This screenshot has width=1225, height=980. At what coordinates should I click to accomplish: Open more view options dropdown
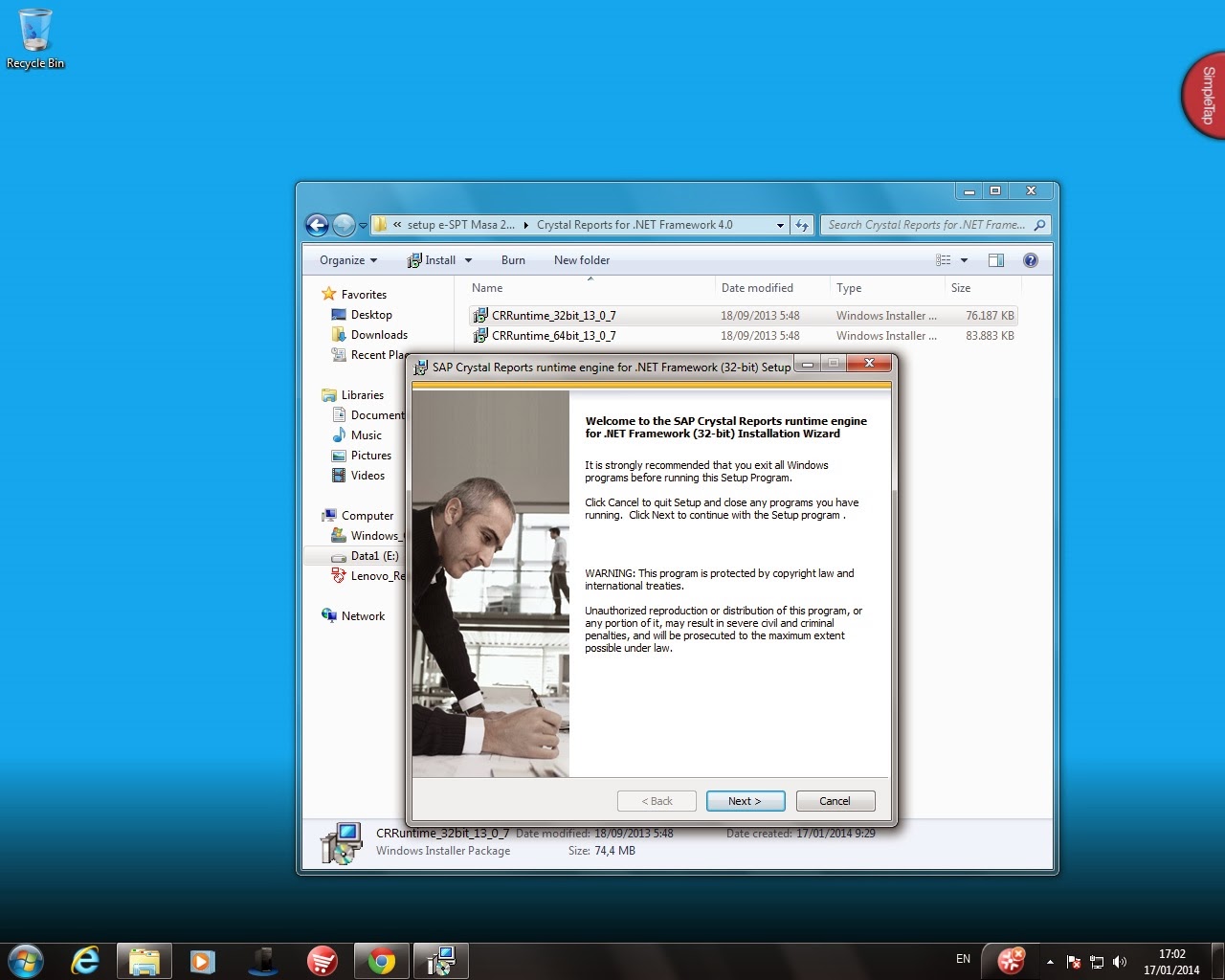click(x=964, y=260)
